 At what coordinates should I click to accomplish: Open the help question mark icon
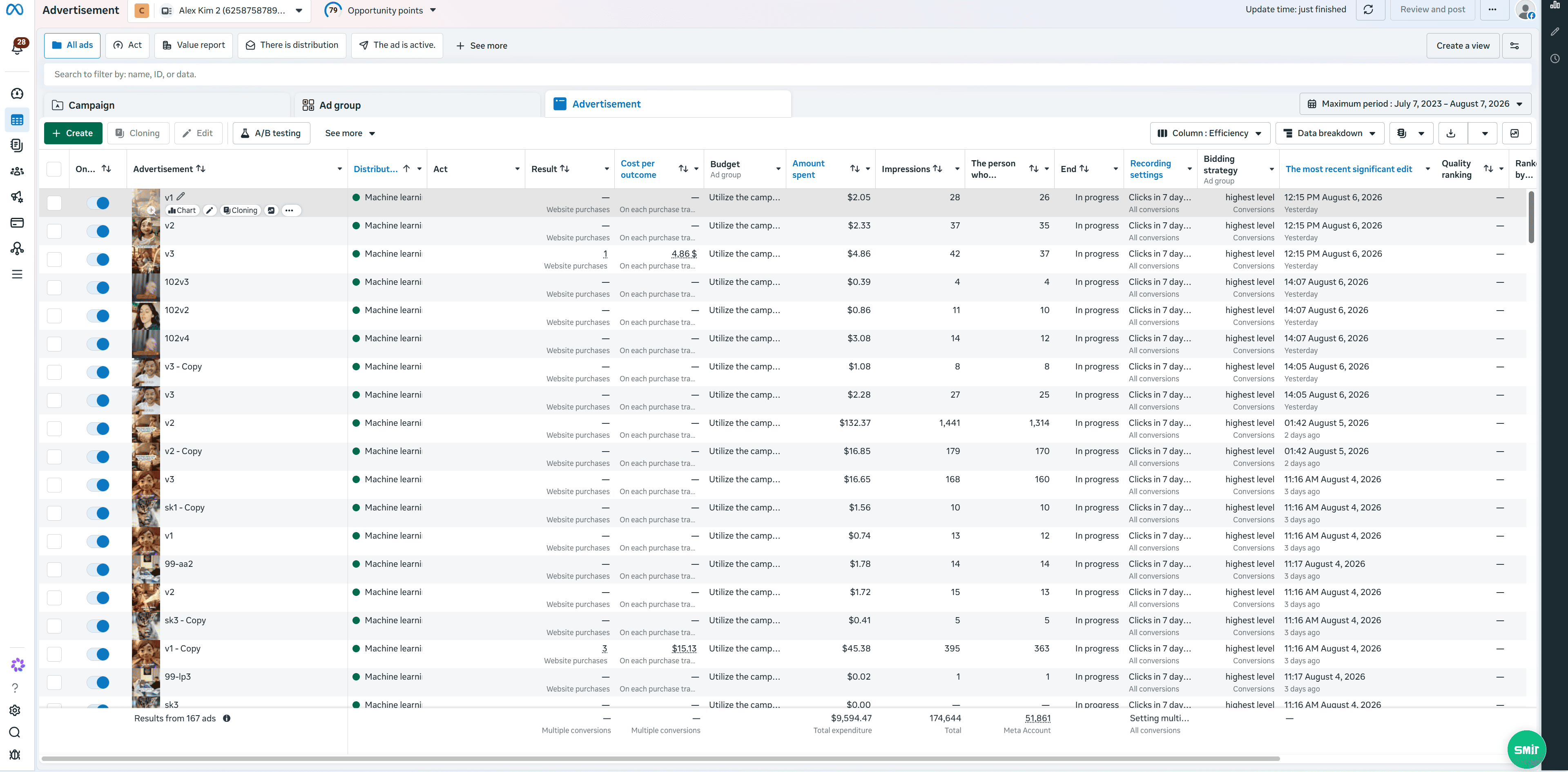(x=15, y=687)
